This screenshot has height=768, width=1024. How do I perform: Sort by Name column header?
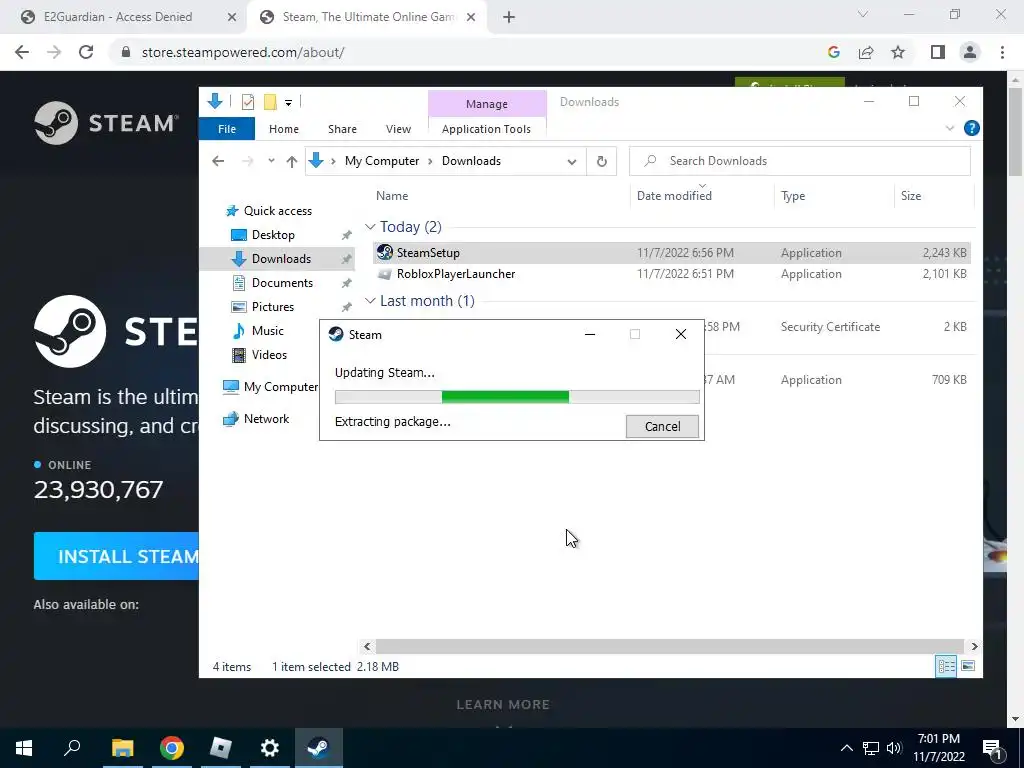(392, 196)
